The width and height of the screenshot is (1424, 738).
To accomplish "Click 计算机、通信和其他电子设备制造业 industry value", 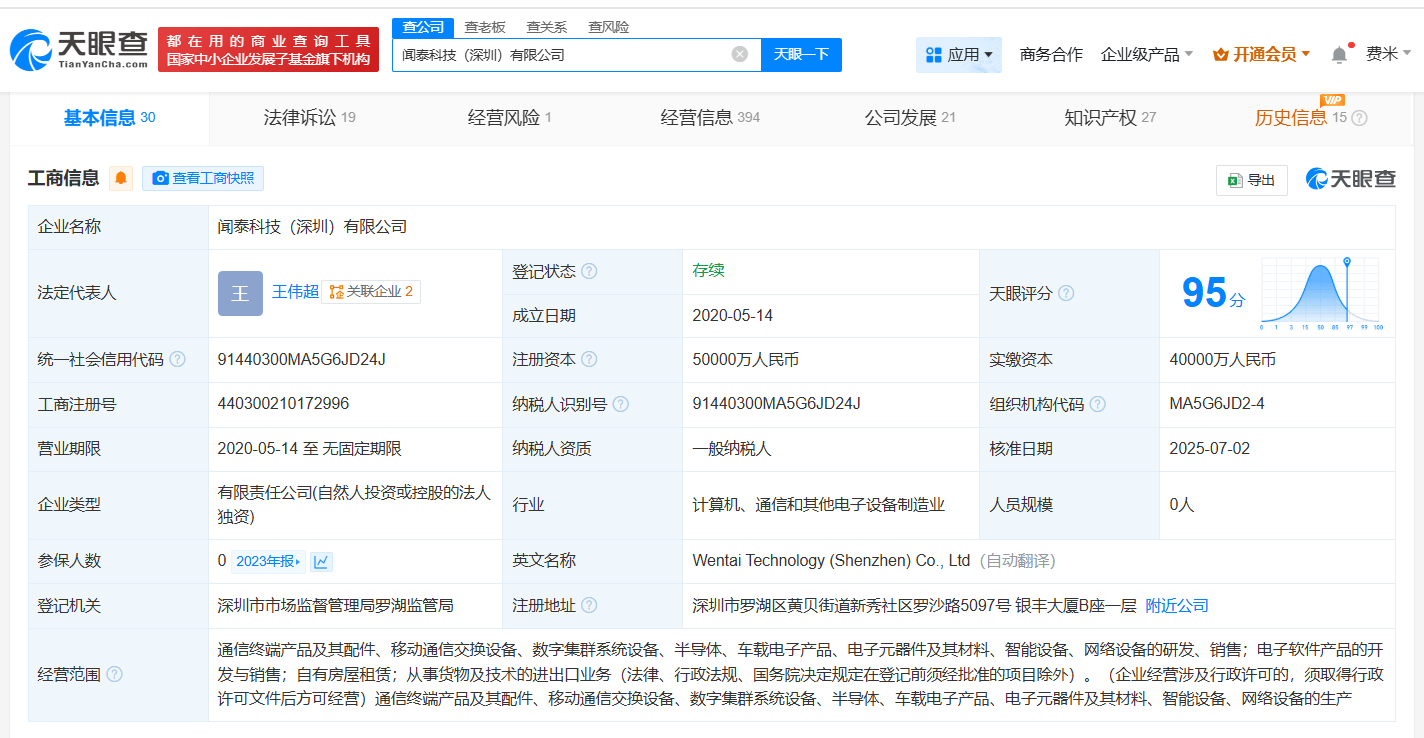I will point(818,505).
